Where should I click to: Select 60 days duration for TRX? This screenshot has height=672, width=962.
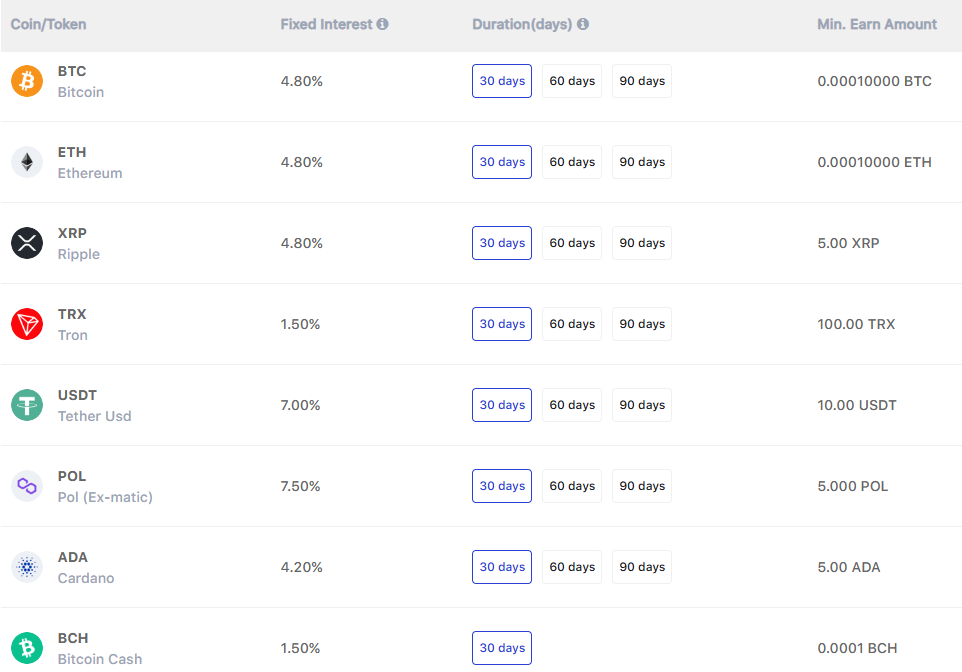[571, 324]
